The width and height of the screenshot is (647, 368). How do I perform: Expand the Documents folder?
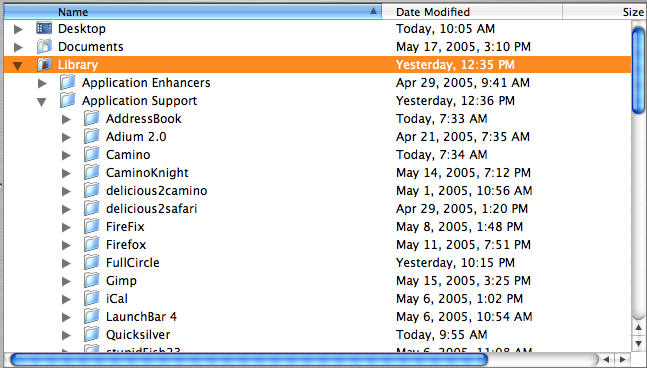[x=18, y=47]
